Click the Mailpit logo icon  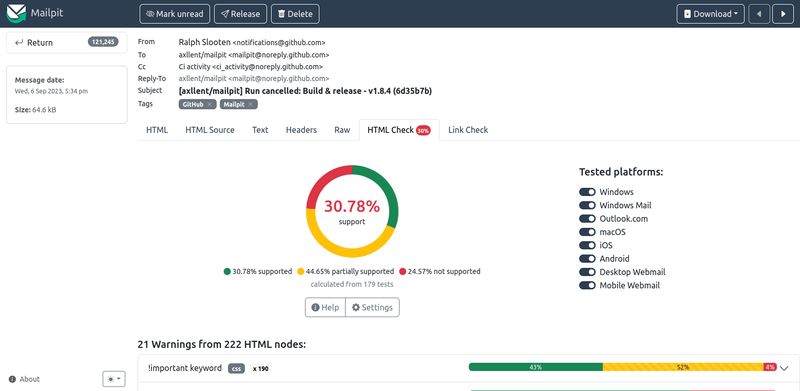coord(16,14)
